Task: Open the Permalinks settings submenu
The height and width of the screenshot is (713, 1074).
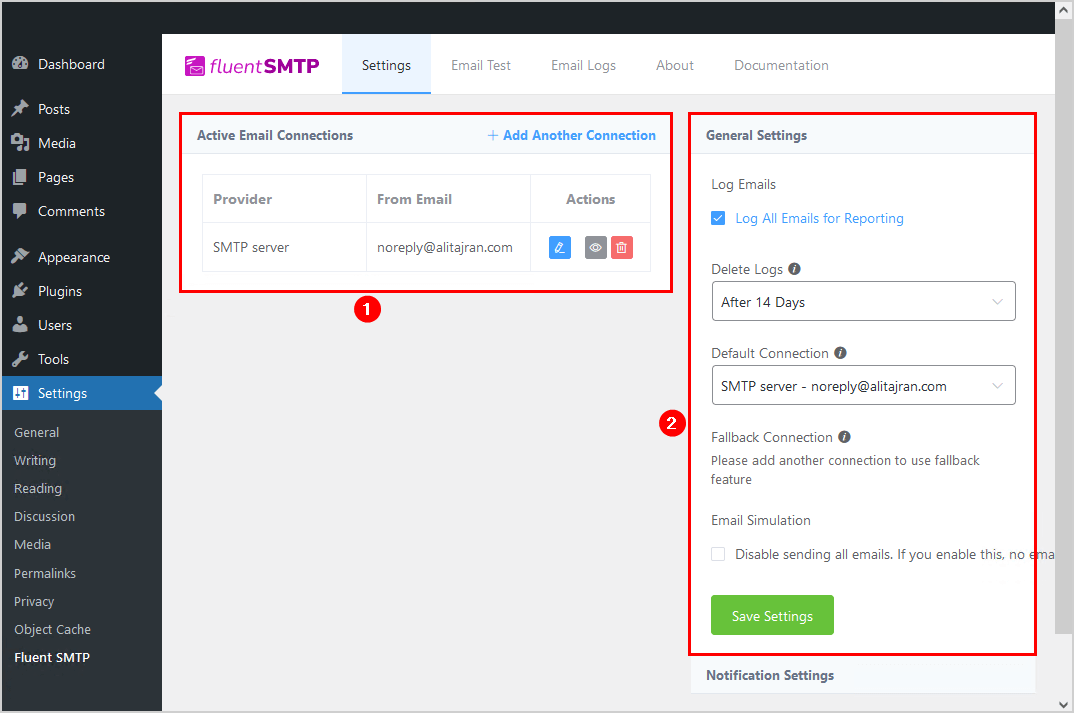Action: [x=45, y=573]
